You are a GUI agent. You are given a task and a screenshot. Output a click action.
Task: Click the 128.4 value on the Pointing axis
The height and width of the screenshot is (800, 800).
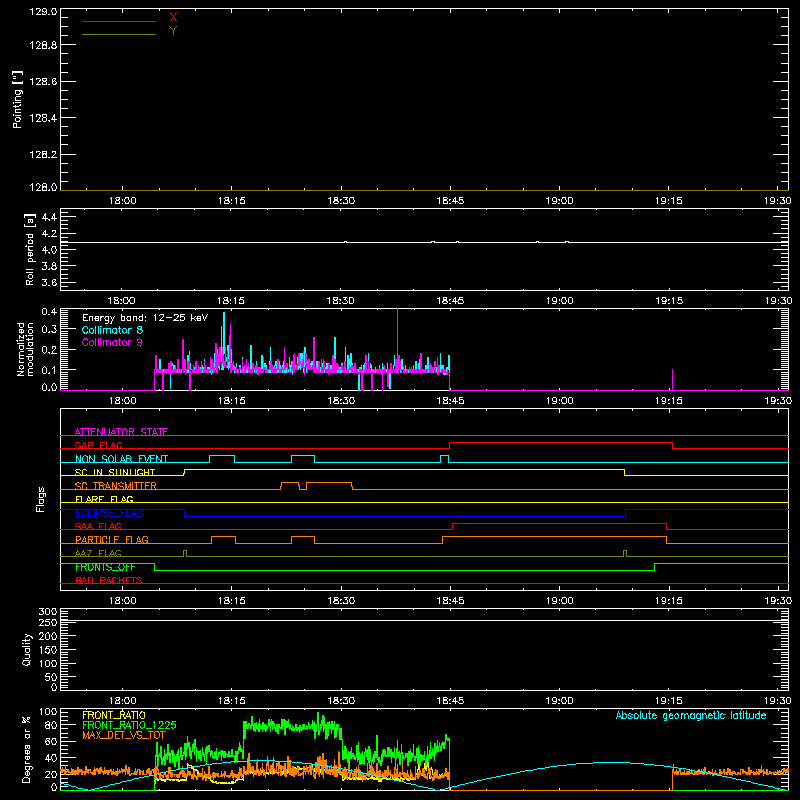43,118
